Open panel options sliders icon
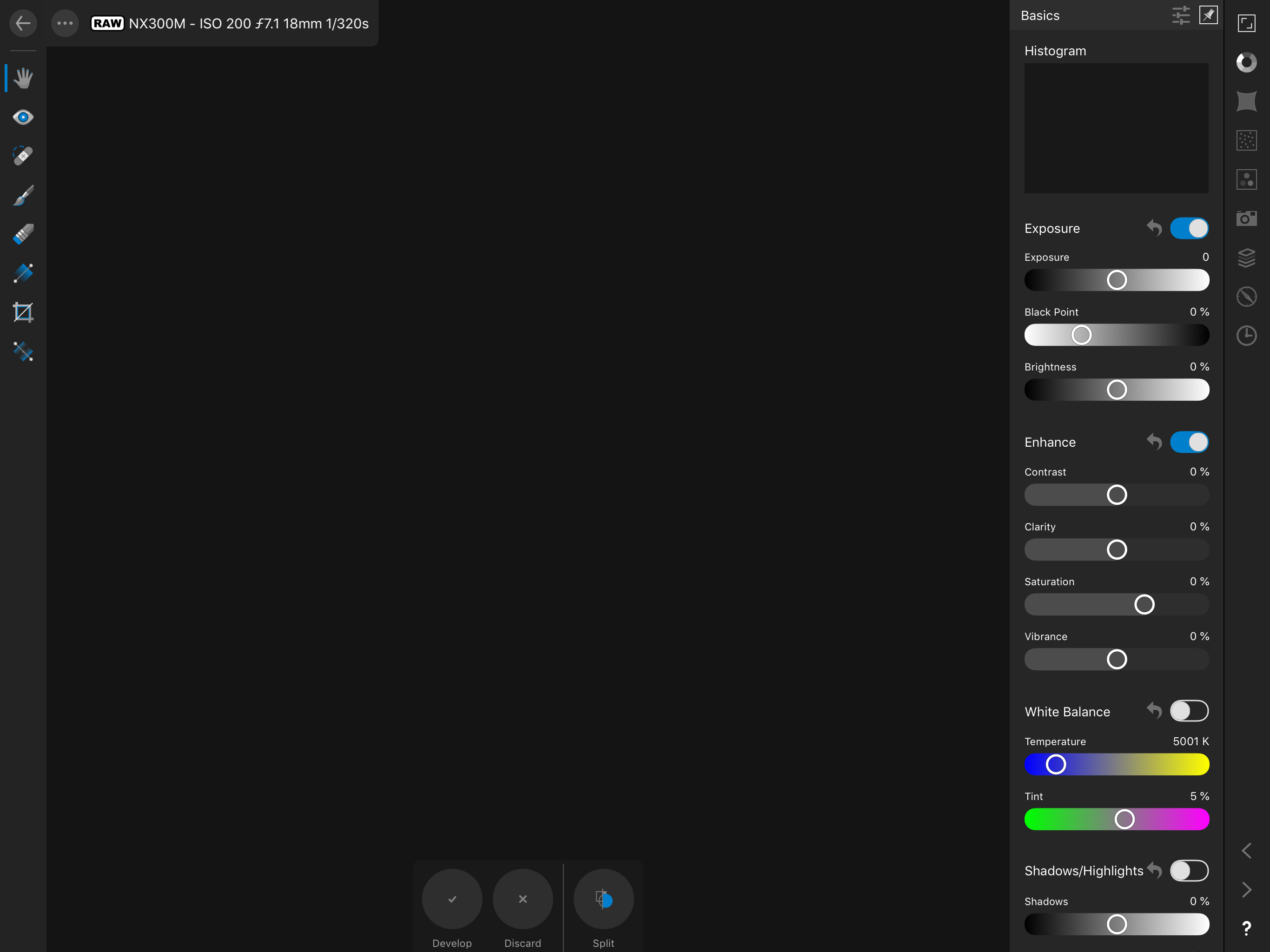The height and width of the screenshot is (952, 1270). [x=1180, y=15]
